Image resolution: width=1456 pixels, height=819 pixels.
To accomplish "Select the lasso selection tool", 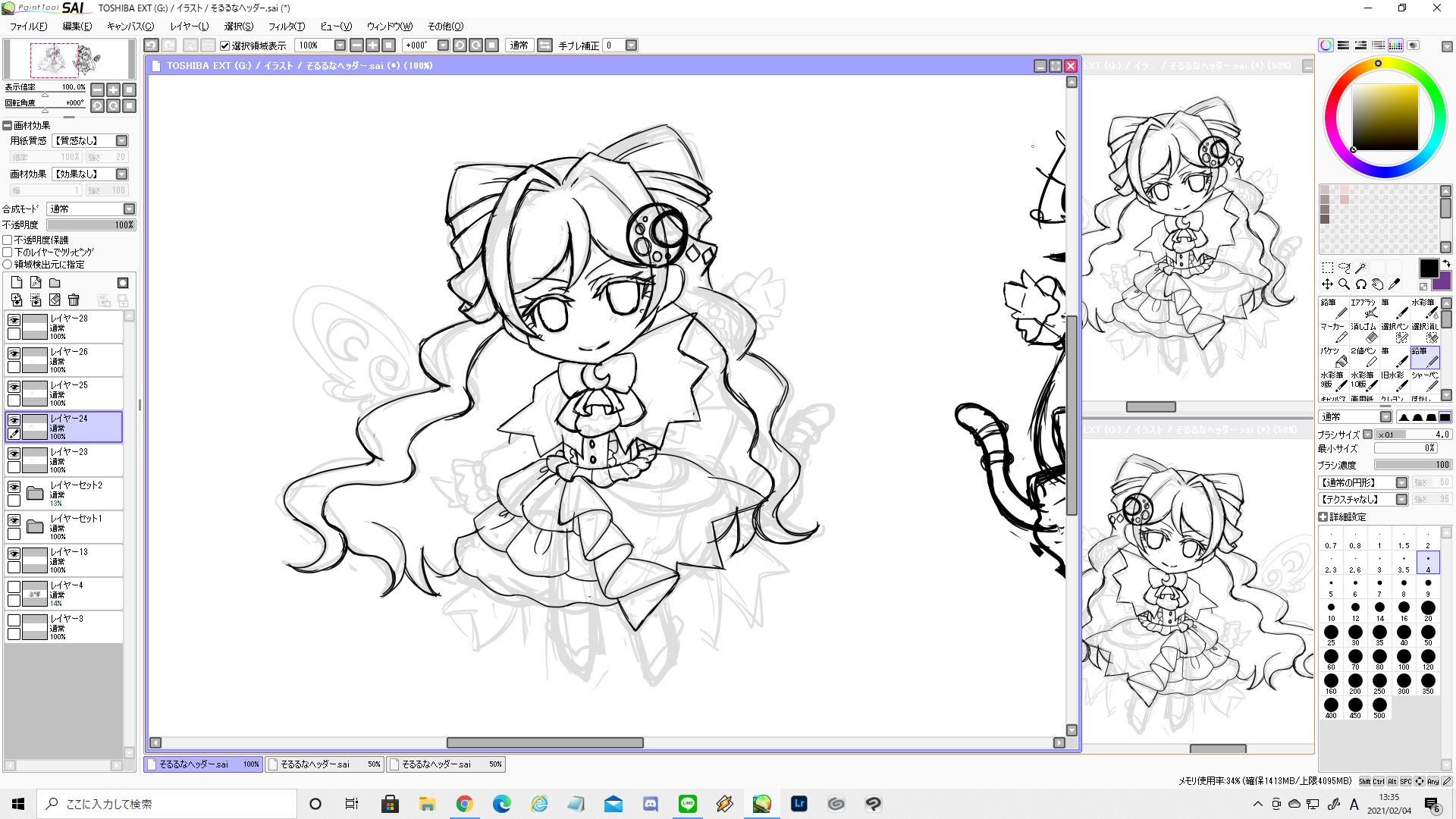I will (1344, 267).
